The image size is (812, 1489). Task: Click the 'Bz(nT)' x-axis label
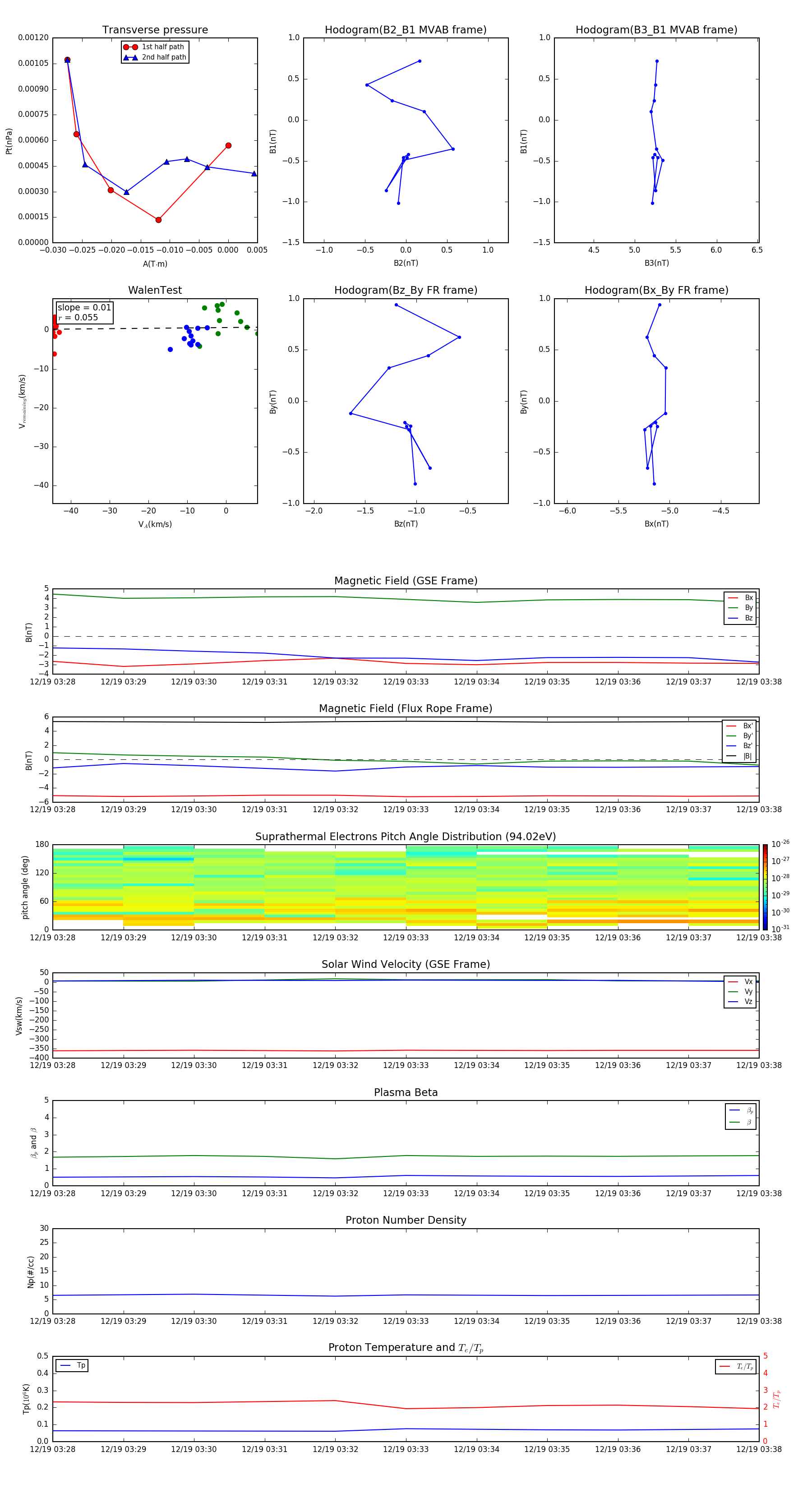click(406, 524)
